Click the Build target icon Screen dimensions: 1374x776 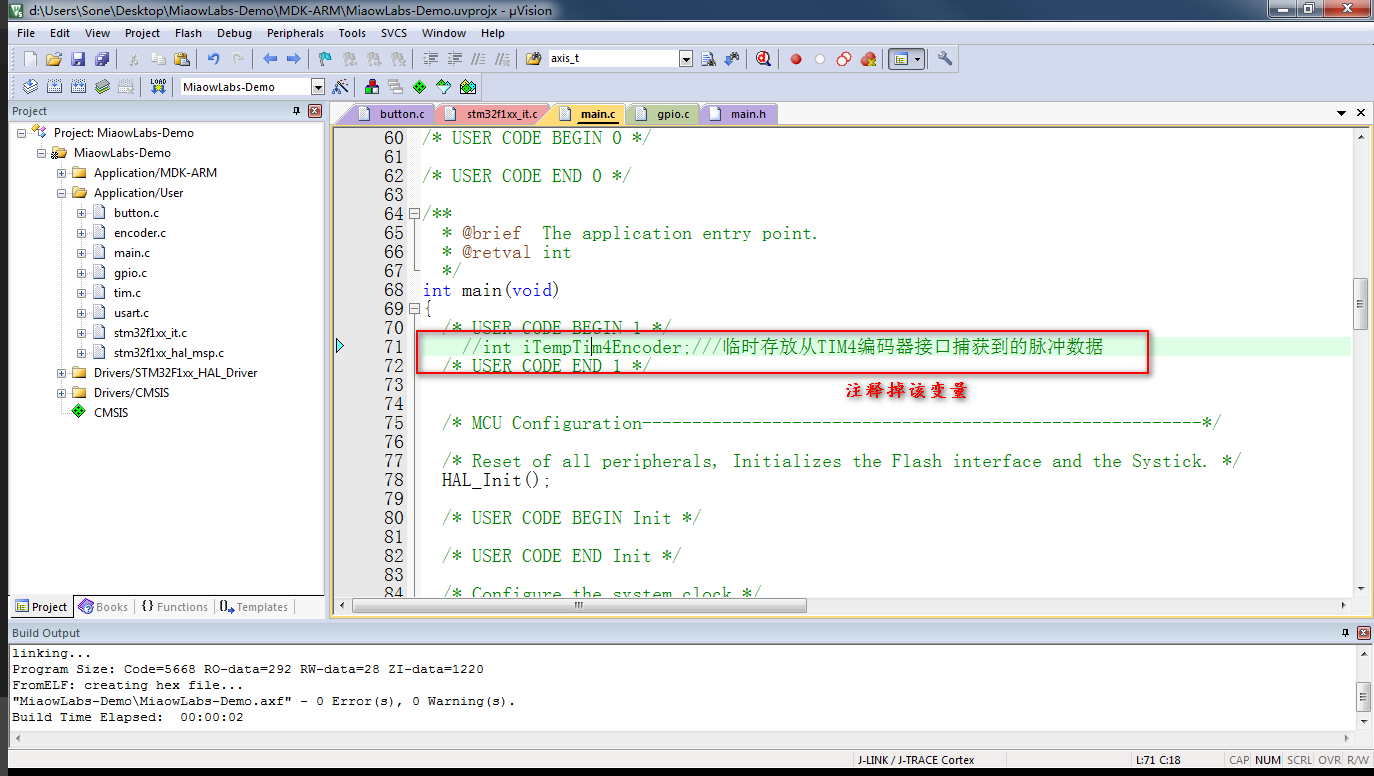[x=54, y=87]
